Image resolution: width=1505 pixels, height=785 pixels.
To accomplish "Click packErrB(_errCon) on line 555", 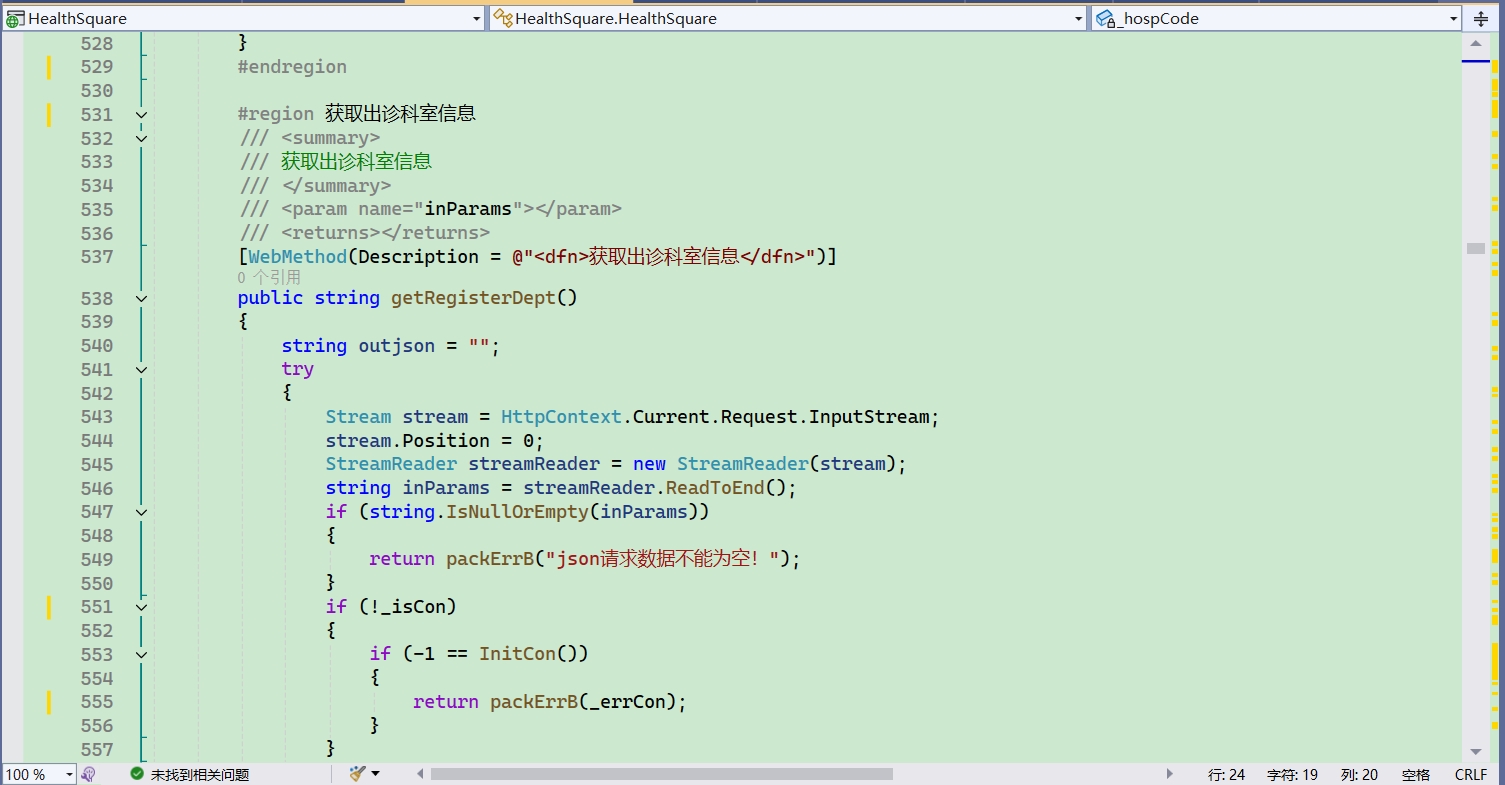I will (x=583, y=702).
